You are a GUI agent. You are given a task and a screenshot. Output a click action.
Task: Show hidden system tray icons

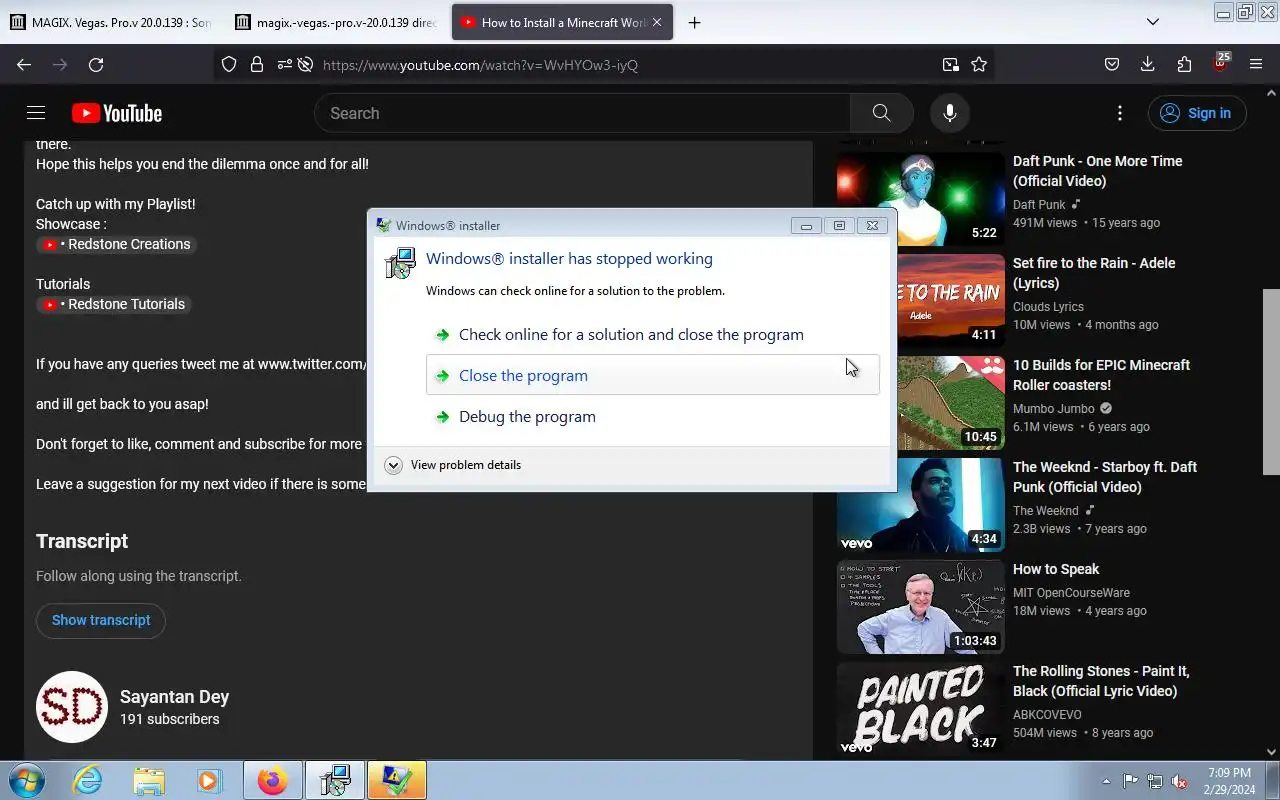click(1106, 781)
